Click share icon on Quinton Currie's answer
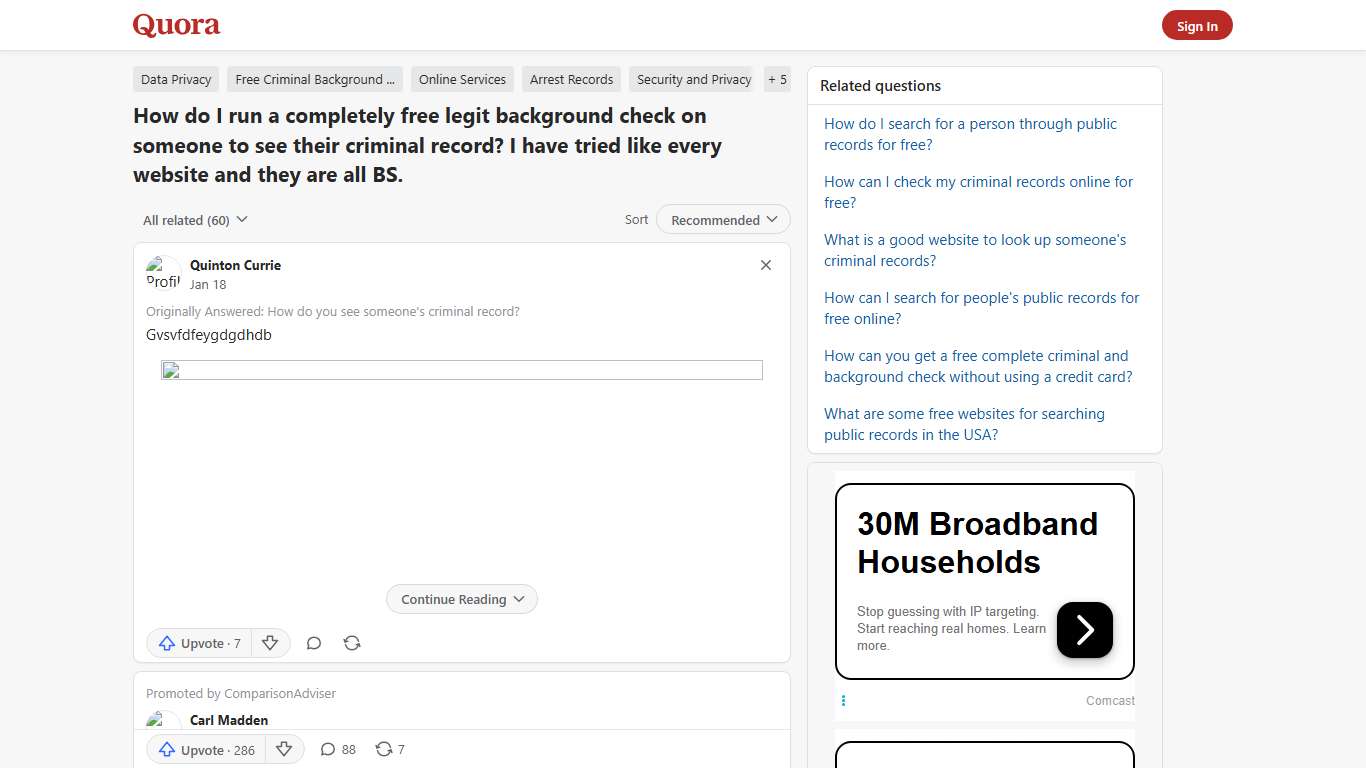Screen dimensions: 1366x768 coord(352,643)
